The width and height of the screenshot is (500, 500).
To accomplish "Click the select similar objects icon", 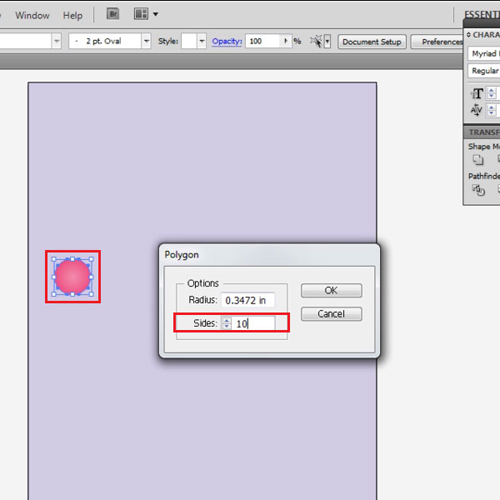I will coord(316,41).
